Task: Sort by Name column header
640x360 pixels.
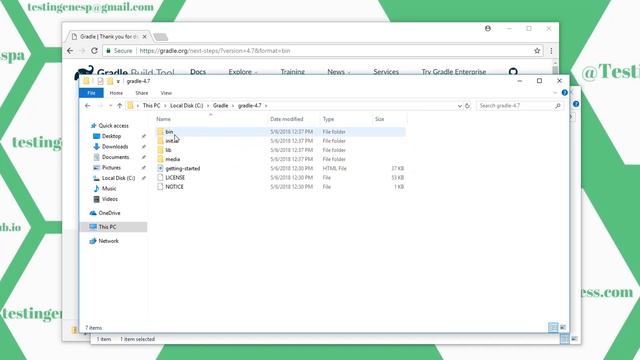Action: (x=163, y=119)
